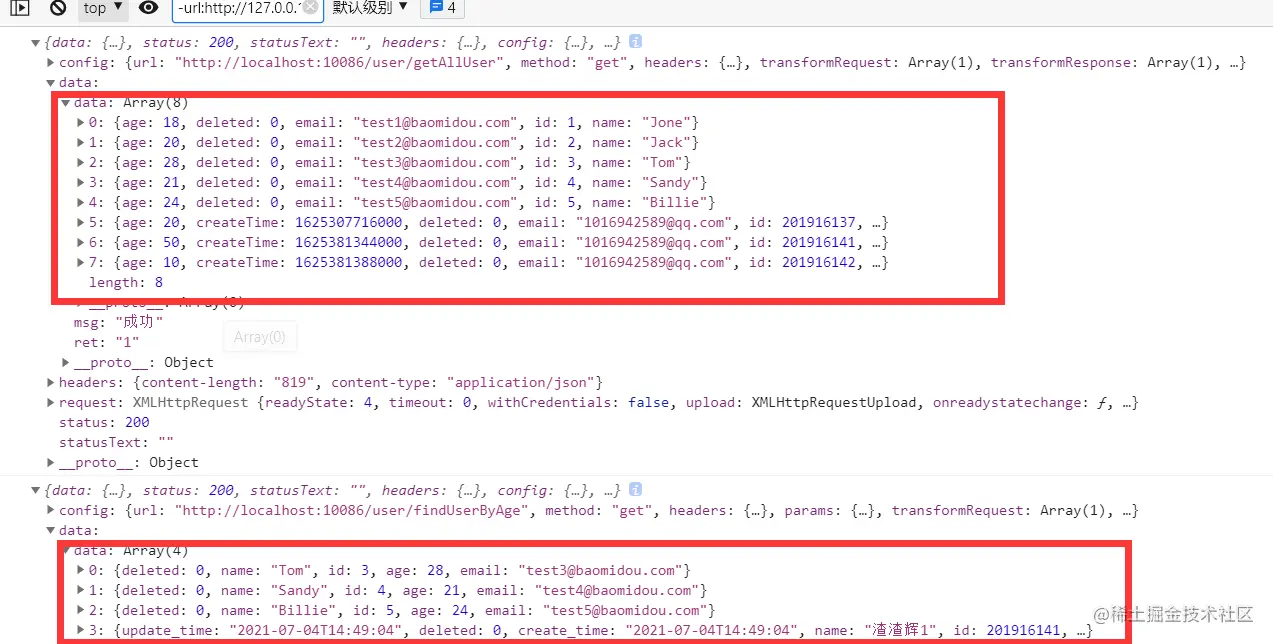Expand item 1 with name "Jack"
The height and width of the screenshot is (644, 1273).
pyautogui.click(x=82, y=142)
